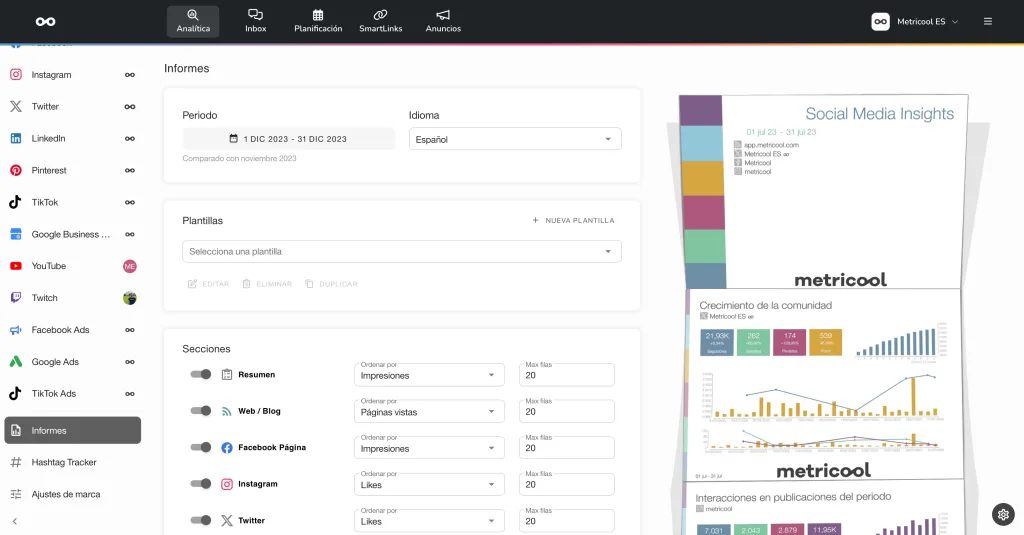Screen dimensions: 1024x535
Task: Open Ordenar por dropdown for Facebook Página
Action: pos(429,448)
